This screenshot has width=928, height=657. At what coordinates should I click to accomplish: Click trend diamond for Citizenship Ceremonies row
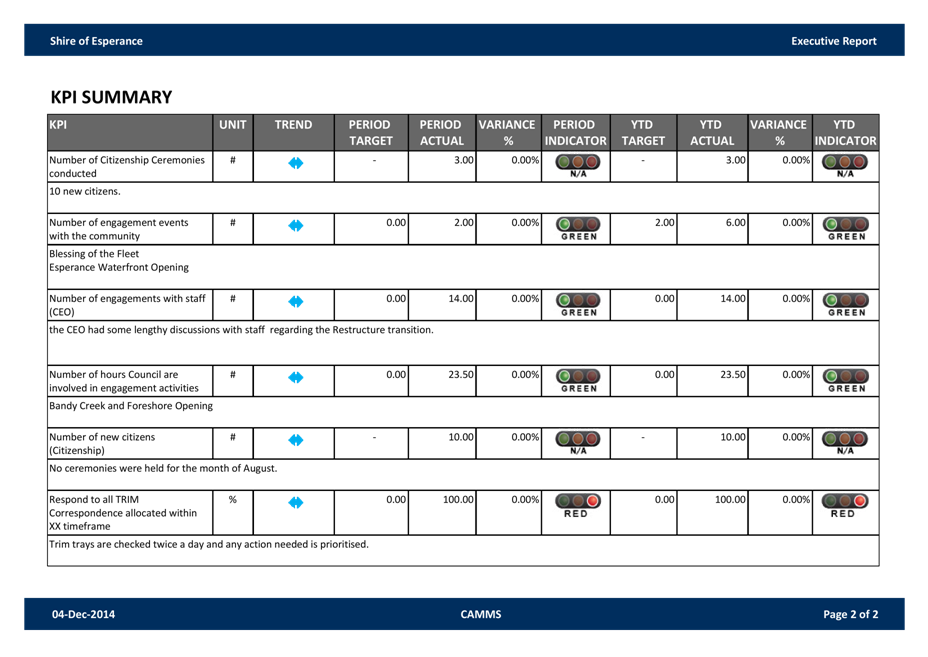(x=295, y=164)
